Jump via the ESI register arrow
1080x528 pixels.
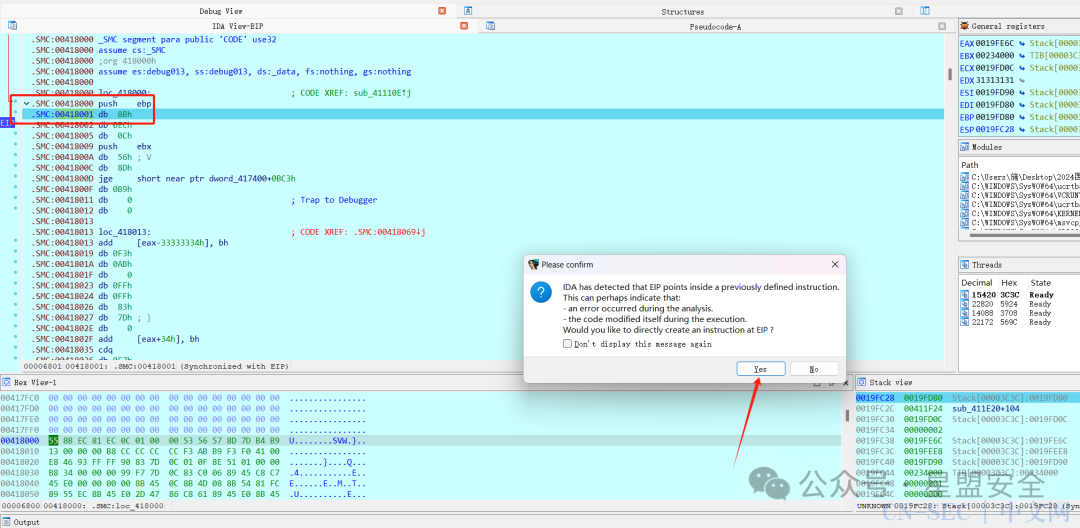pos(1024,92)
